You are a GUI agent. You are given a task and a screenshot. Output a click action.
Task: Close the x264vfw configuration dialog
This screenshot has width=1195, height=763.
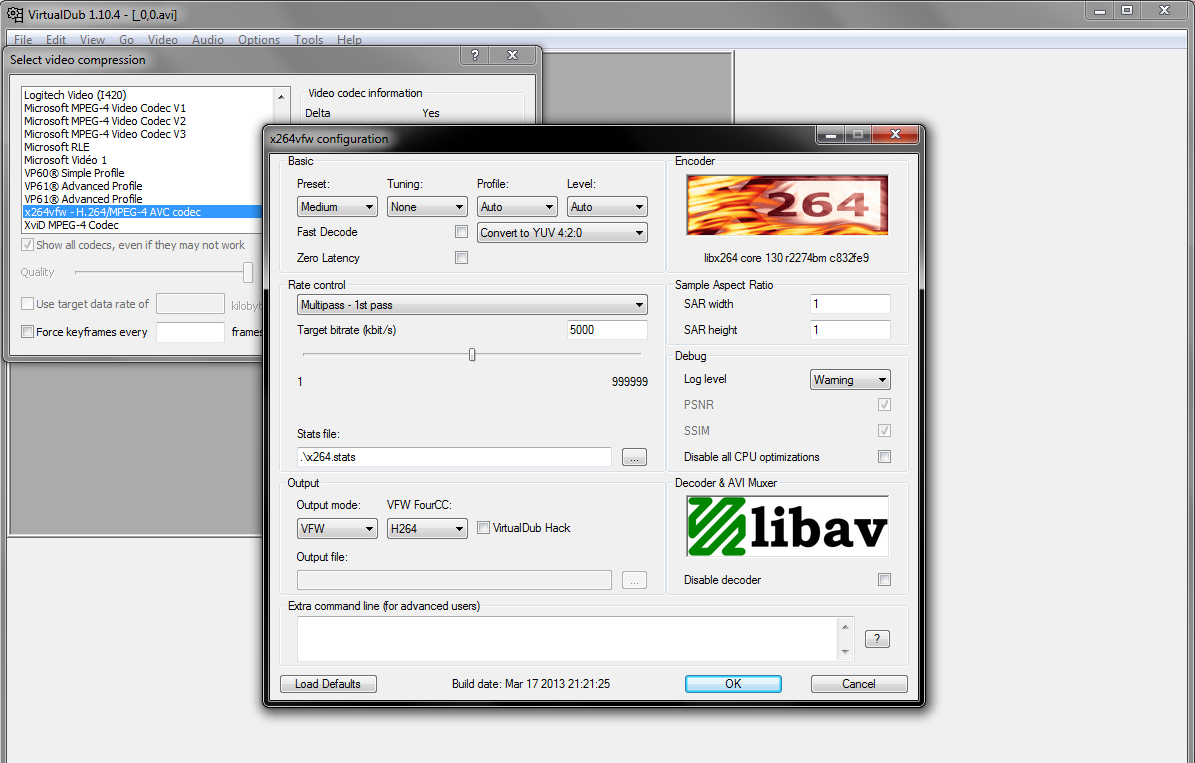pyautogui.click(x=895, y=134)
